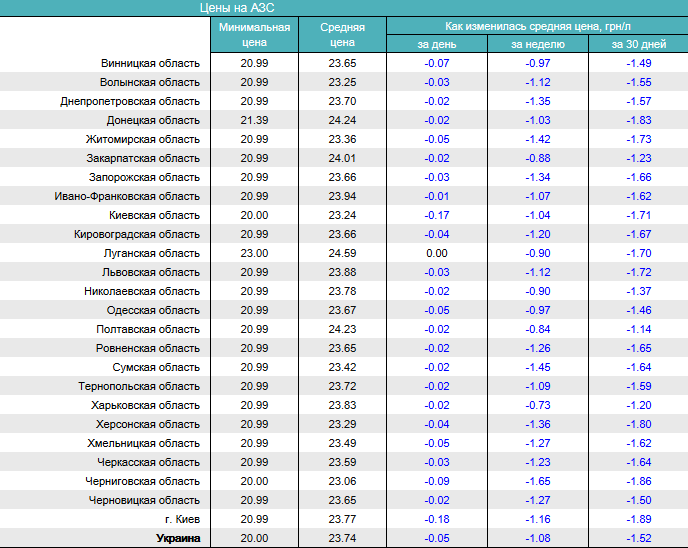Select Luhansk daily change value 0.00
This screenshot has height=548, width=688.
[x=436, y=253]
